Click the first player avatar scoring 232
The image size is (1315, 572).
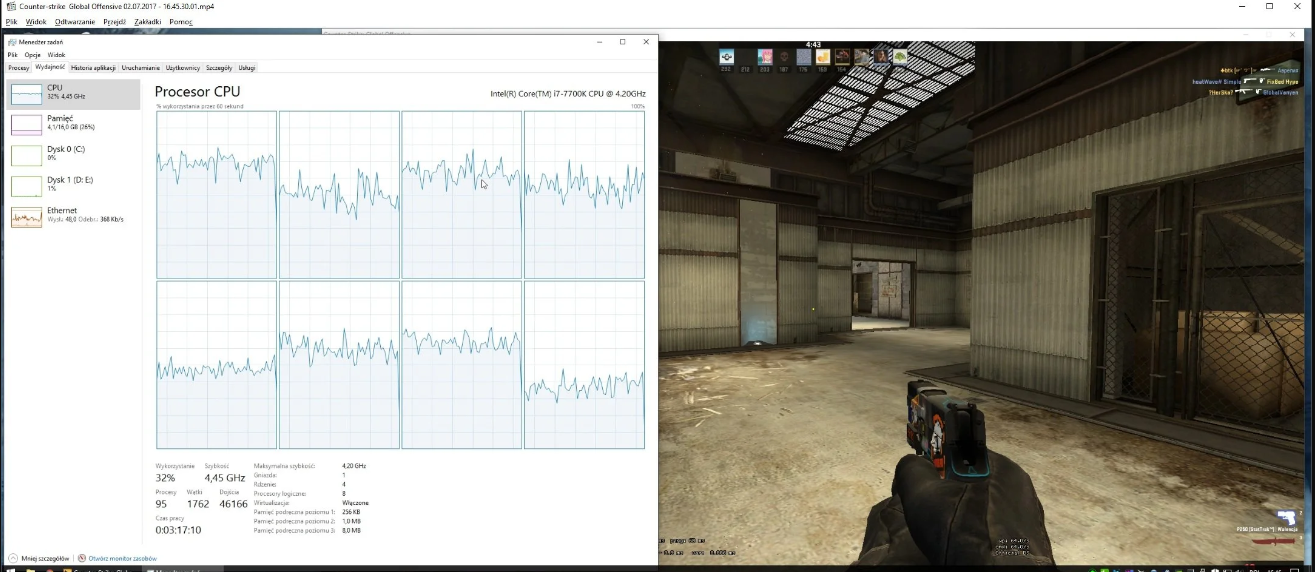click(x=727, y=57)
